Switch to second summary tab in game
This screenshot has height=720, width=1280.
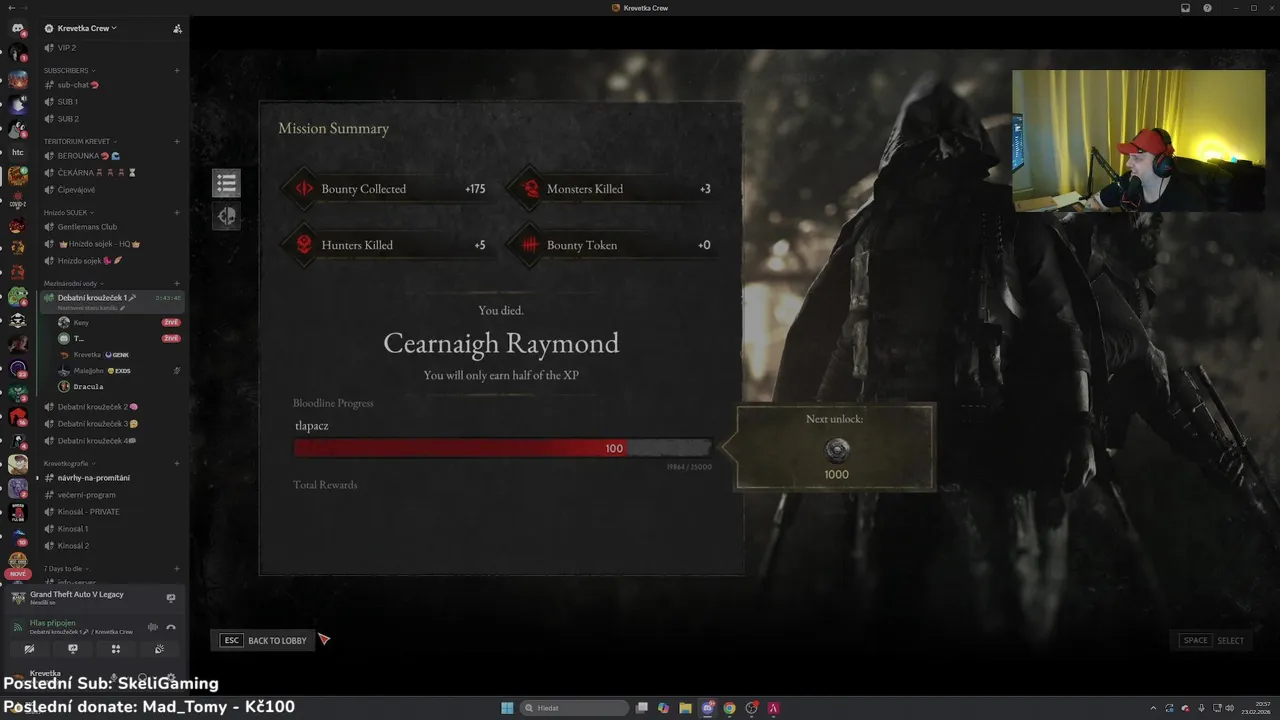[x=226, y=216]
